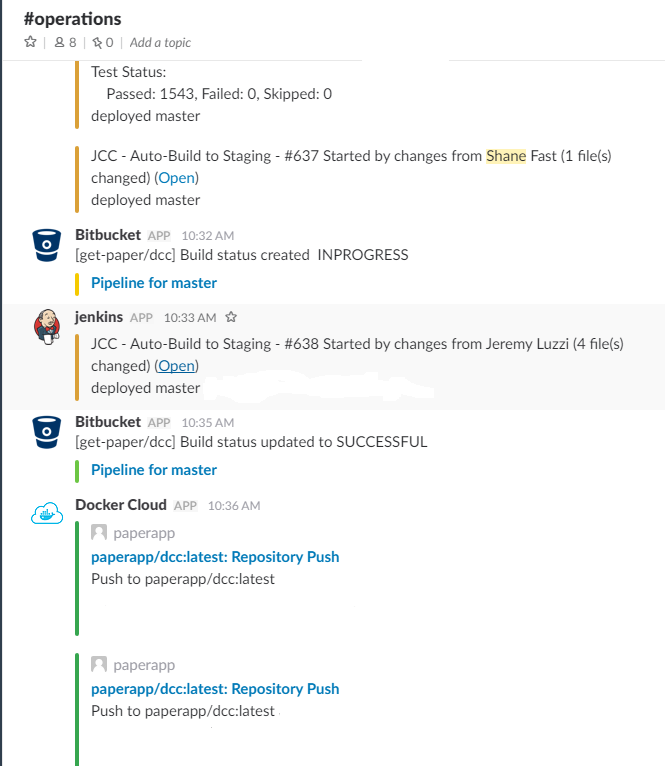
Task: Open the build #638 Open link
Action: (x=177, y=366)
